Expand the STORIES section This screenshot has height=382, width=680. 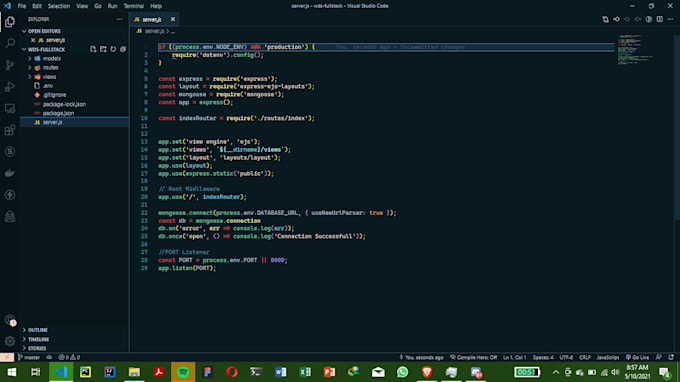point(34,348)
